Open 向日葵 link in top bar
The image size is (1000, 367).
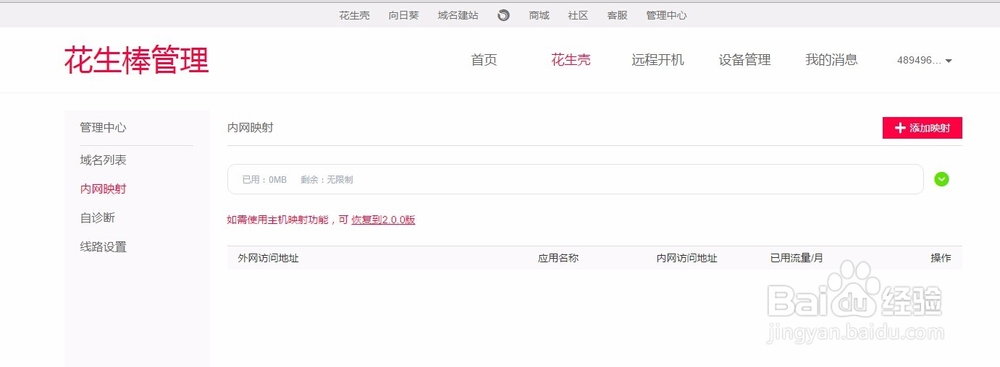[x=404, y=15]
